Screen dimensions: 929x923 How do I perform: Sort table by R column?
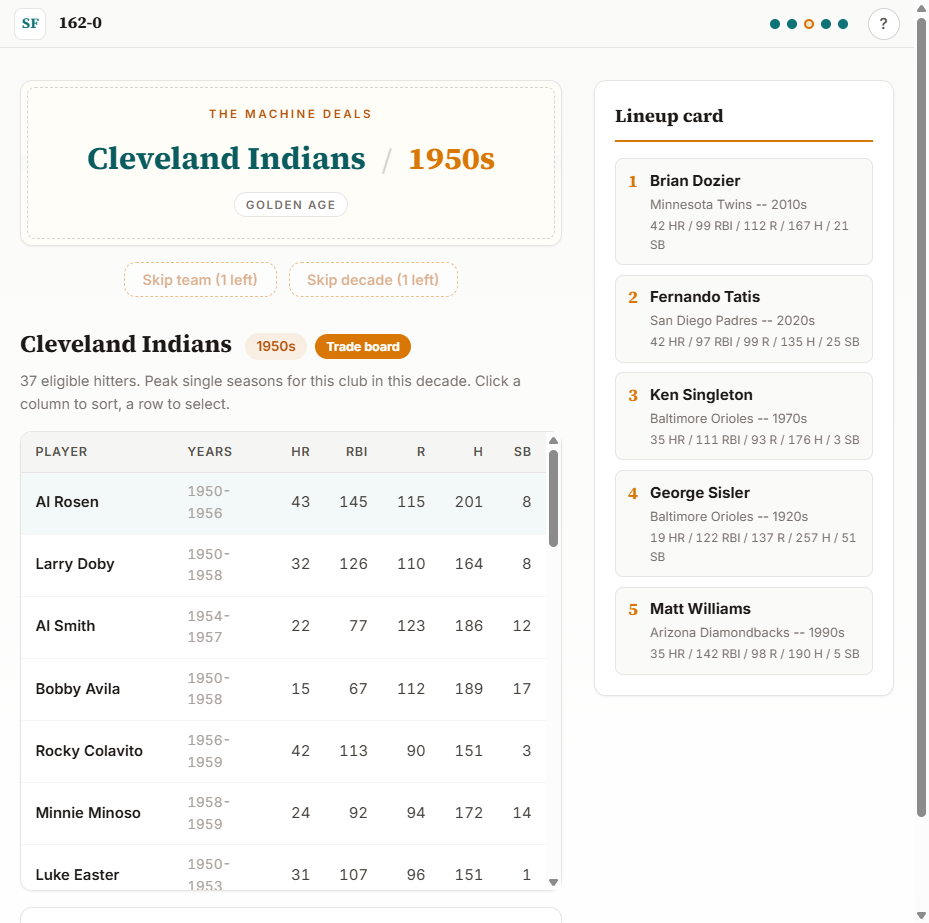click(421, 451)
